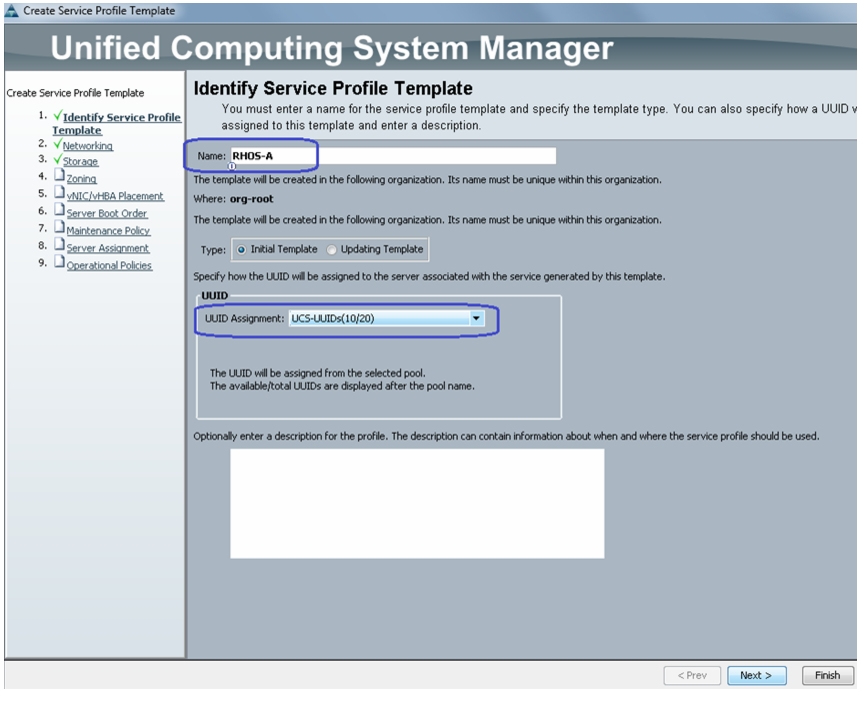Click the Create Service Profile Template window title
Viewport: 863px width, 718px height.
click(x=99, y=10)
